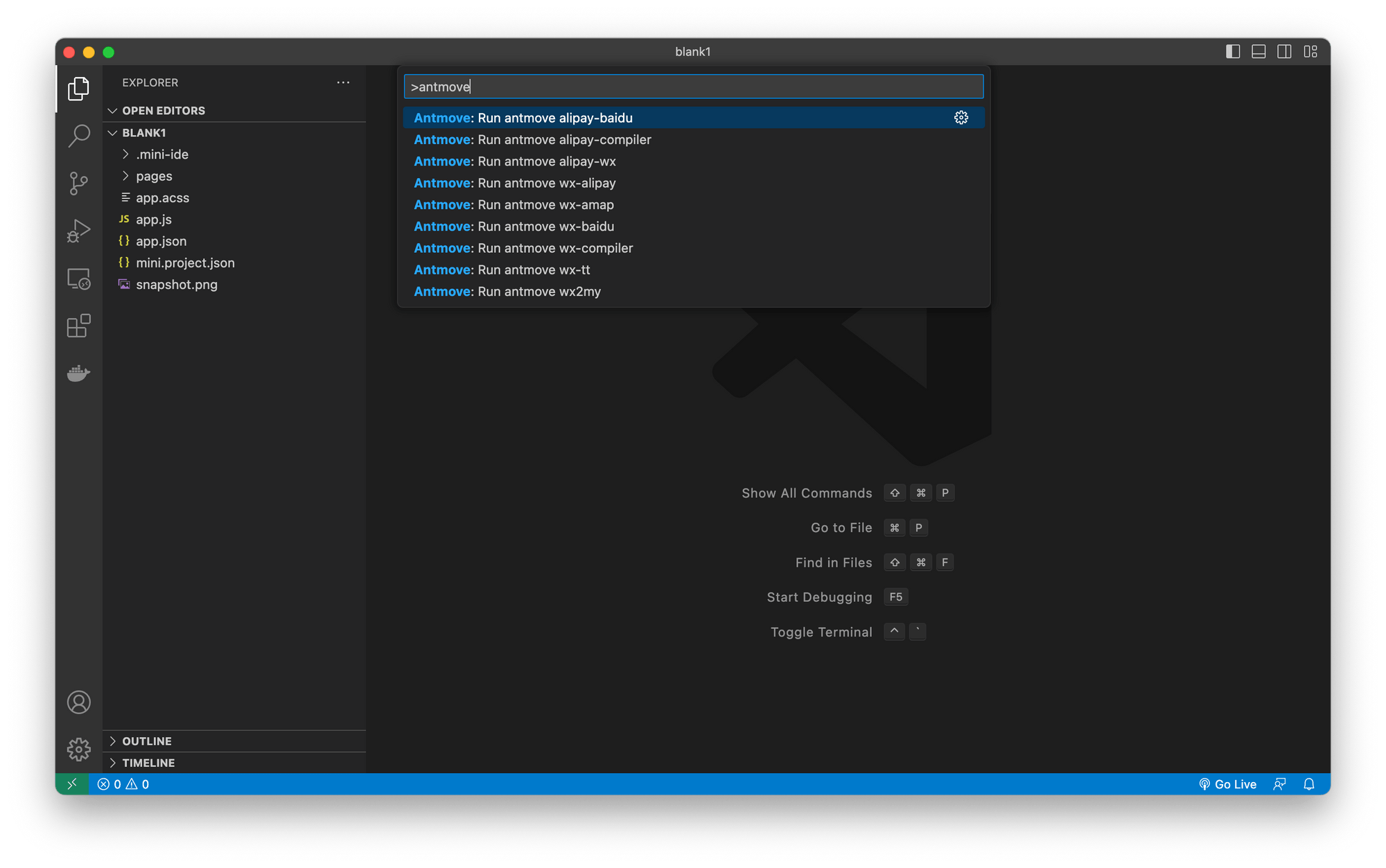Expand the Outline section
Image resolution: width=1386 pixels, height=868 pixels.
click(236, 741)
